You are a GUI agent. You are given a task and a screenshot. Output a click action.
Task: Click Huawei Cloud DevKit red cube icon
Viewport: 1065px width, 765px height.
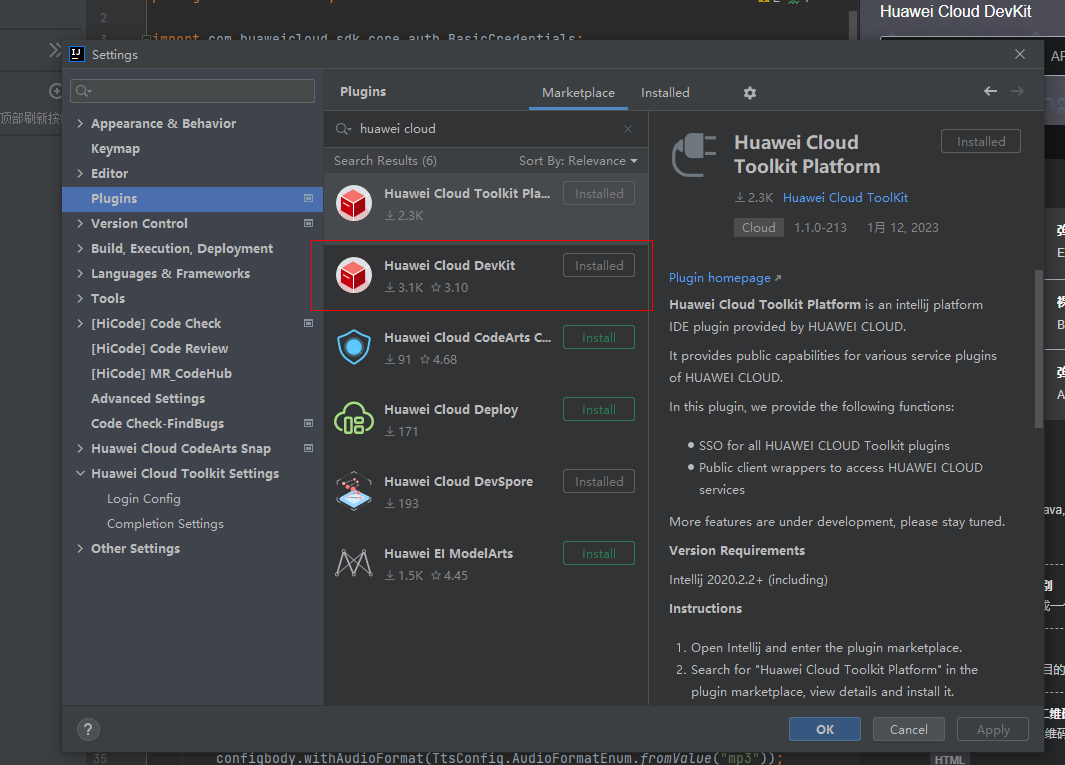click(x=354, y=275)
